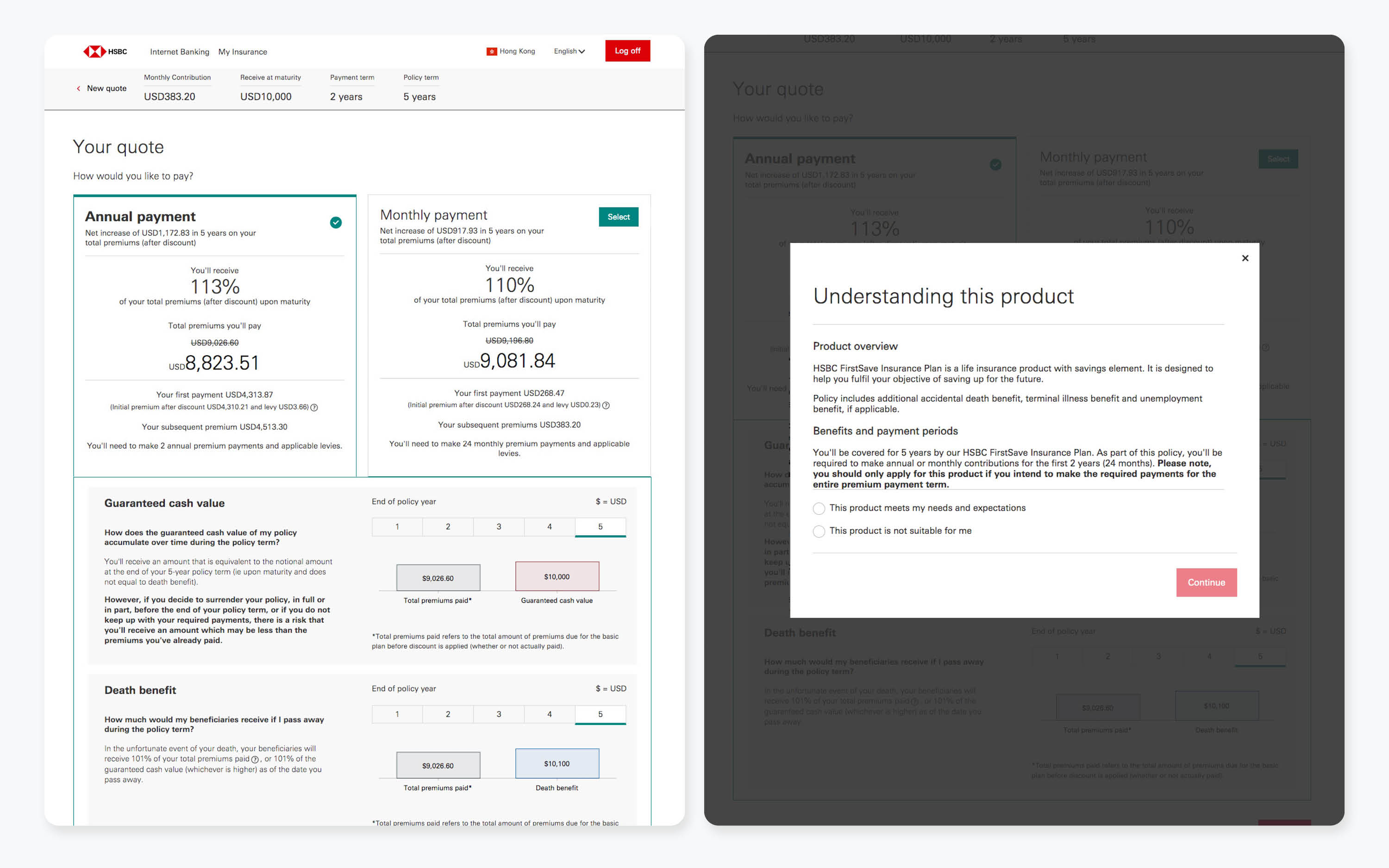Click info icon beside levy USD0.23
The width and height of the screenshot is (1389, 868).
(x=606, y=405)
